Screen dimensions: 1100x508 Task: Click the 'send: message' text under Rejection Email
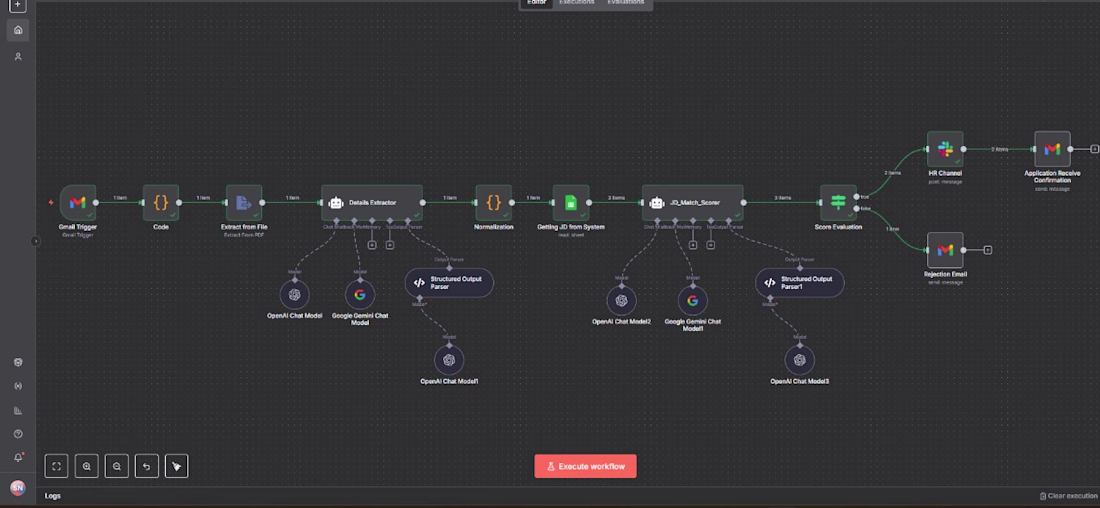(945, 282)
